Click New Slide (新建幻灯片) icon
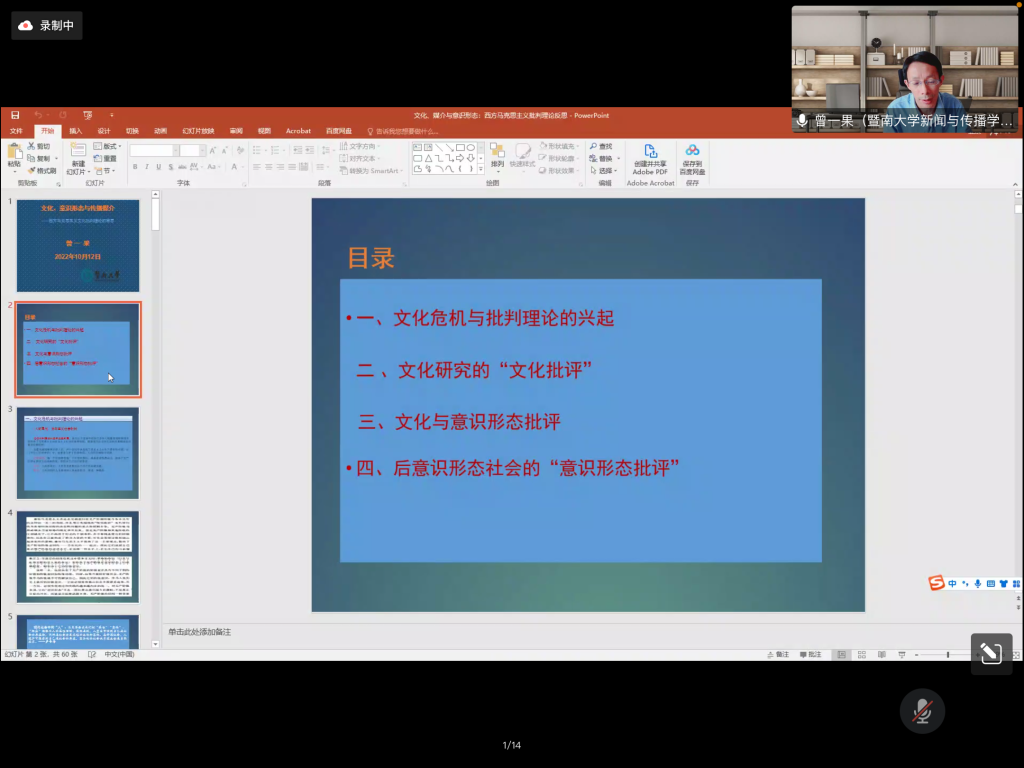This screenshot has width=1024, height=768. (x=78, y=153)
